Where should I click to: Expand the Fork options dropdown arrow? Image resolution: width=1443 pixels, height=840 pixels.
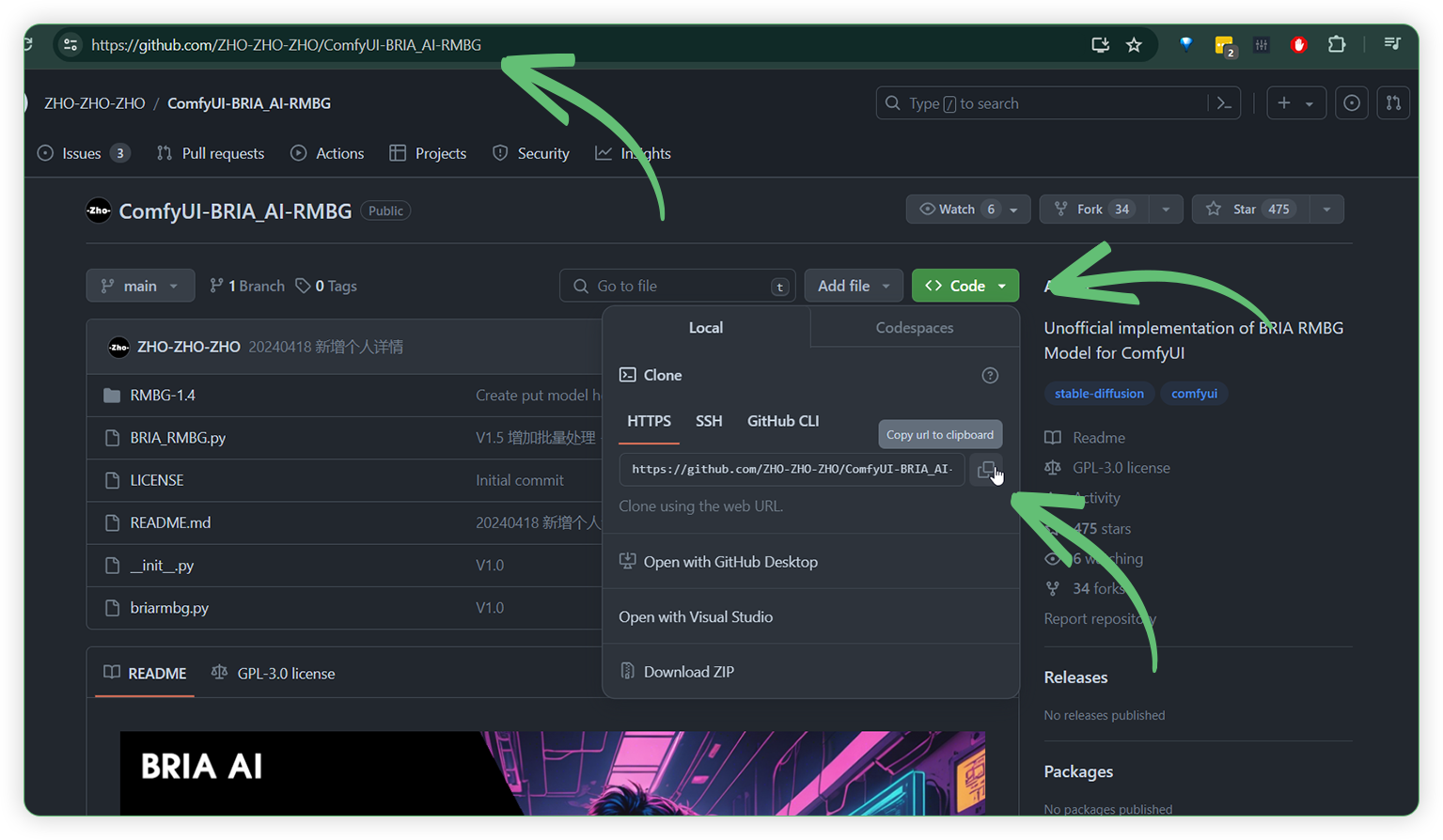pyautogui.click(x=1166, y=210)
